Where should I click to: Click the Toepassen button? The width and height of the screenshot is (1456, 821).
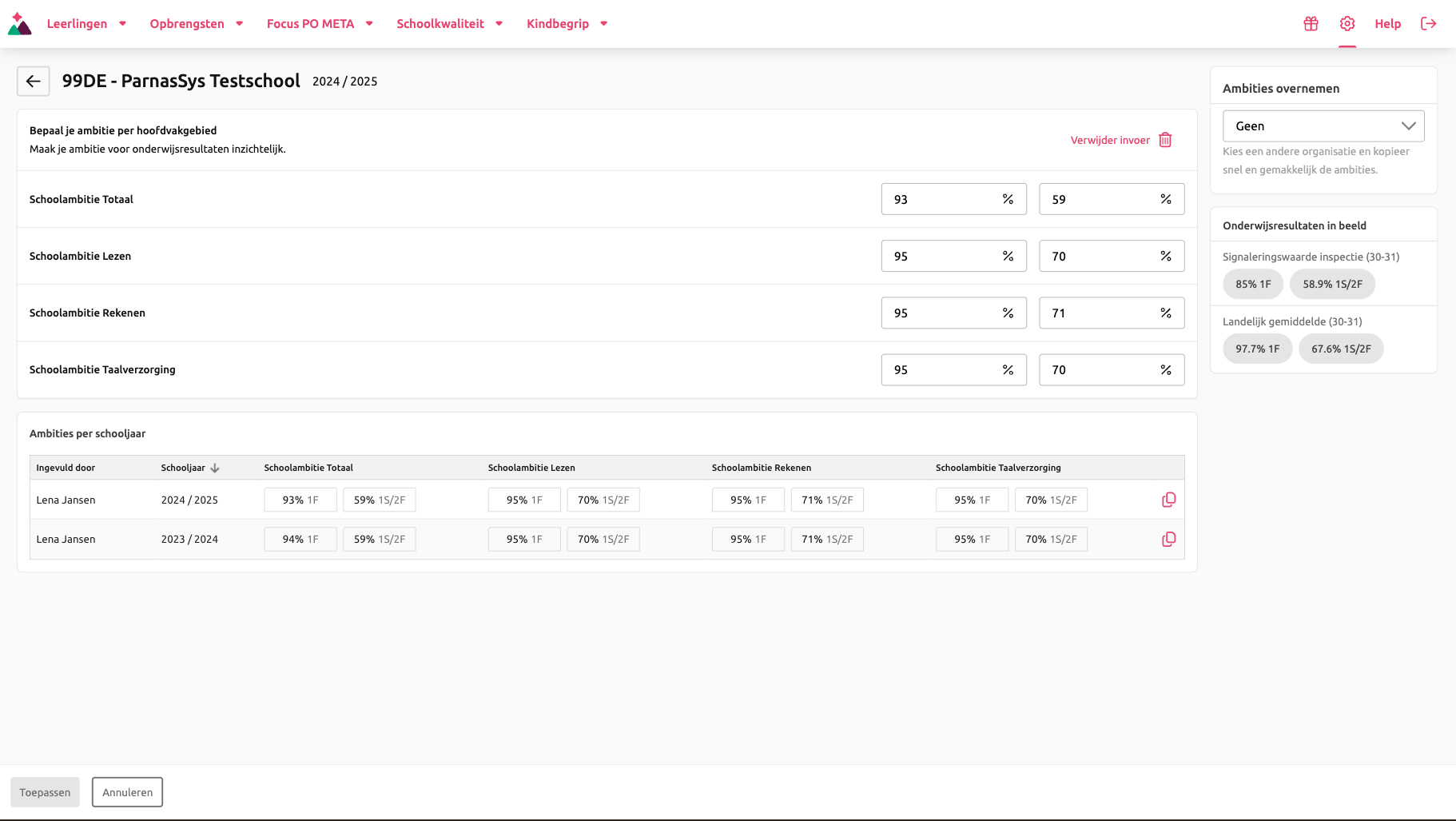coord(45,792)
